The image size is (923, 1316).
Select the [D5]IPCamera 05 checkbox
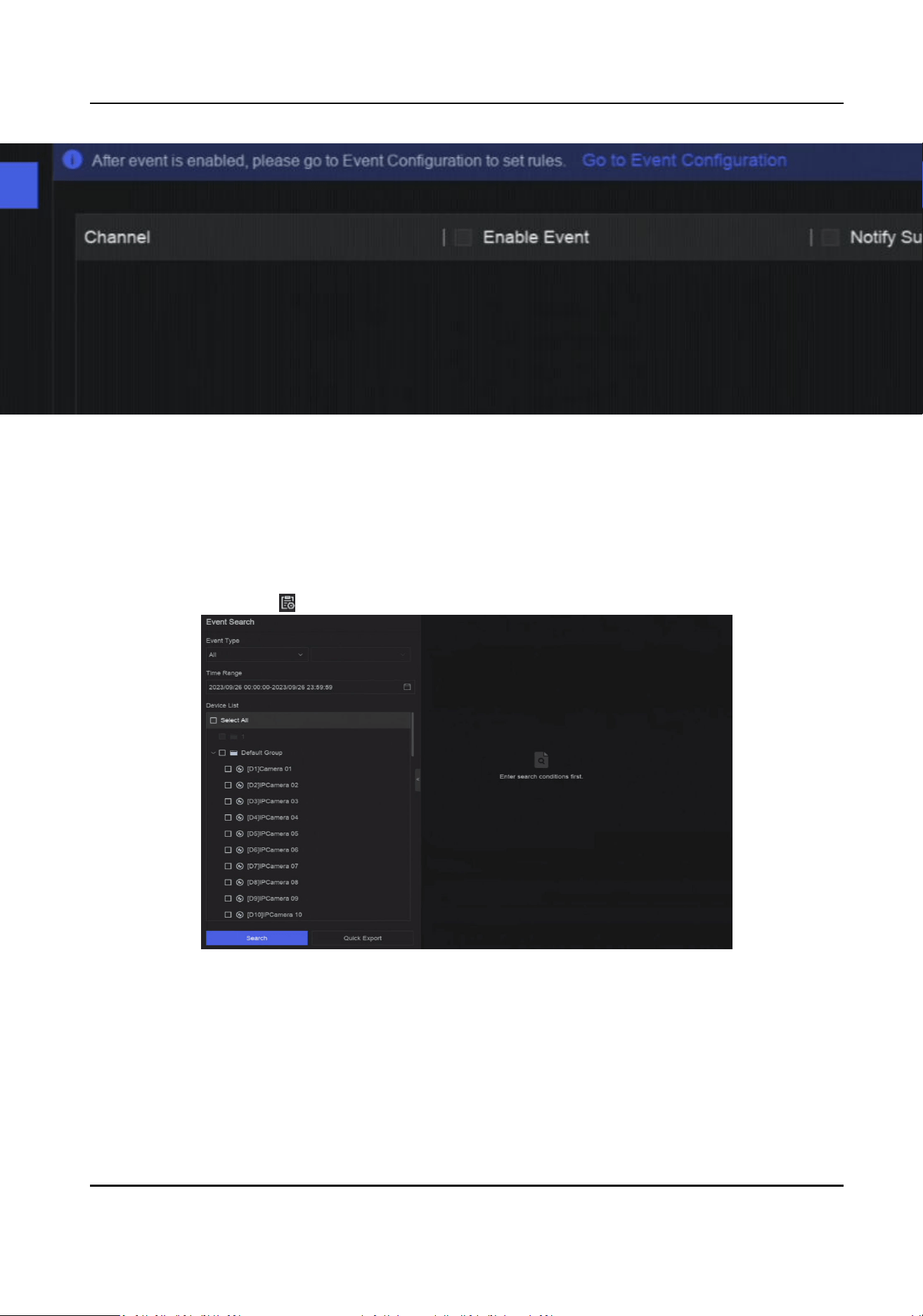coord(228,833)
